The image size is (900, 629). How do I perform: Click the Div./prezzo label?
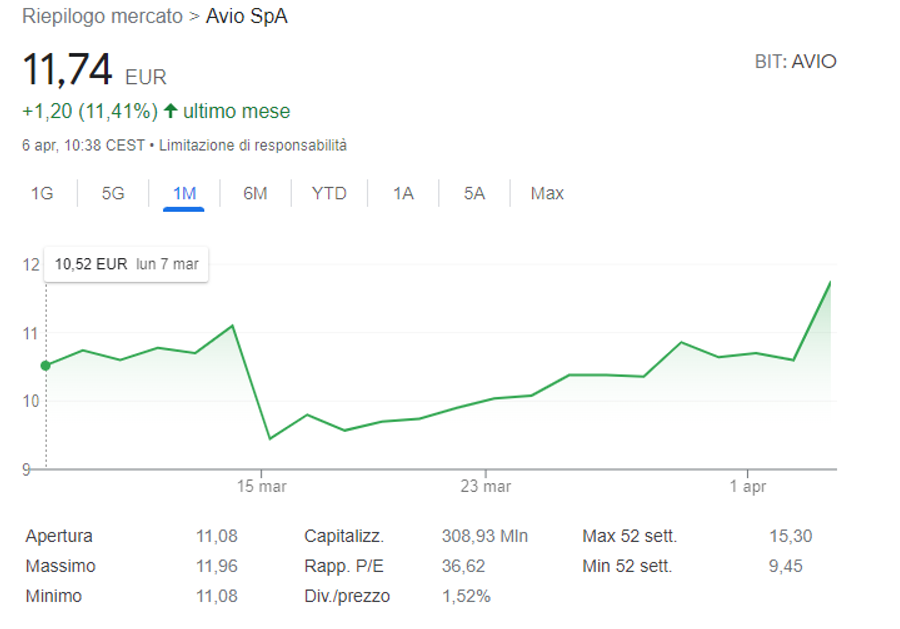coord(347,596)
